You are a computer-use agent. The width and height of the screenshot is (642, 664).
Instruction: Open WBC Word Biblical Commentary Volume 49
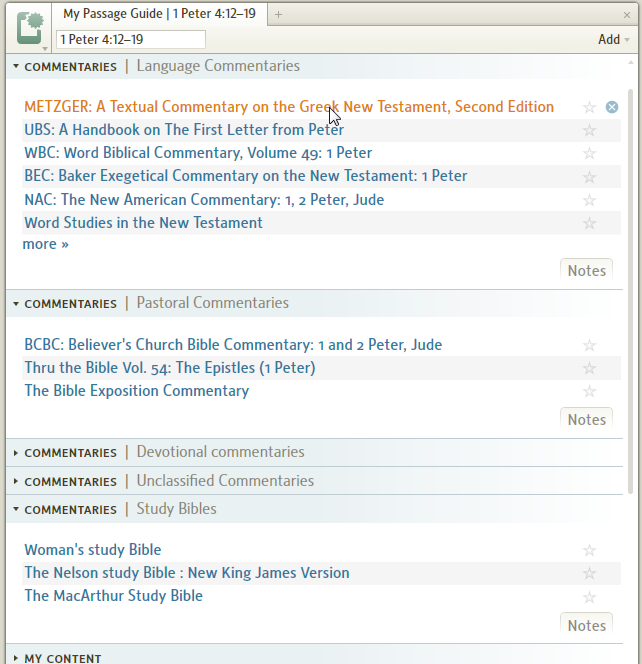point(198,153)
